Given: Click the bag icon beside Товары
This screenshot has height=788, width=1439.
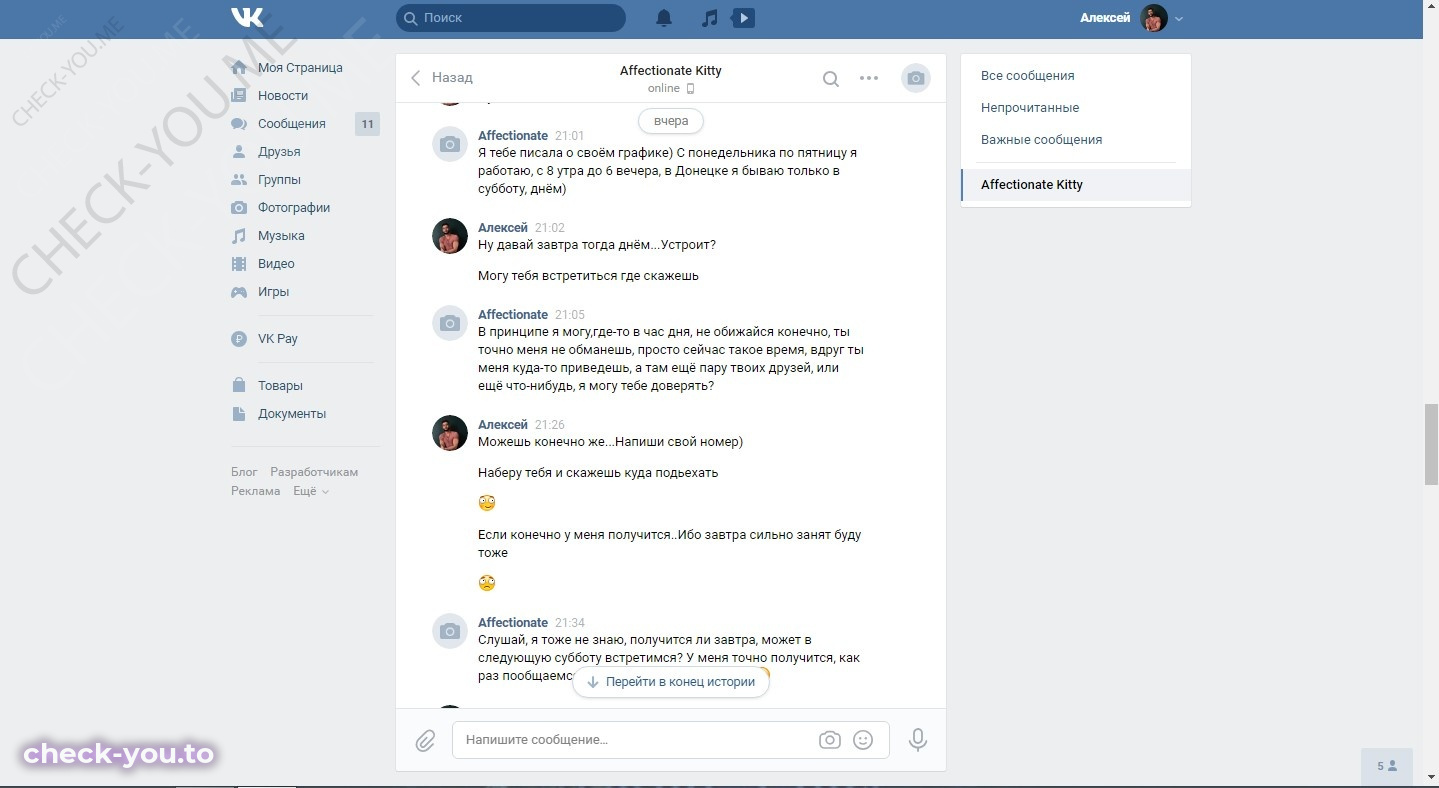Looking at the screenshot, I should [239, 386].
